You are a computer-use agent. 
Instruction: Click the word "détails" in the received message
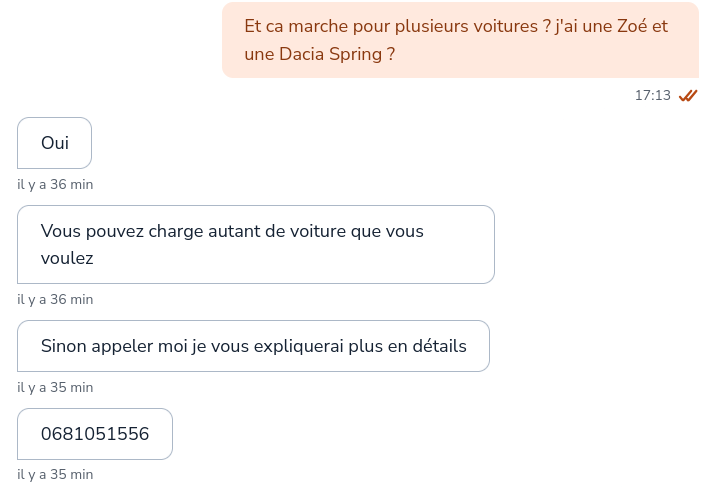438,347
